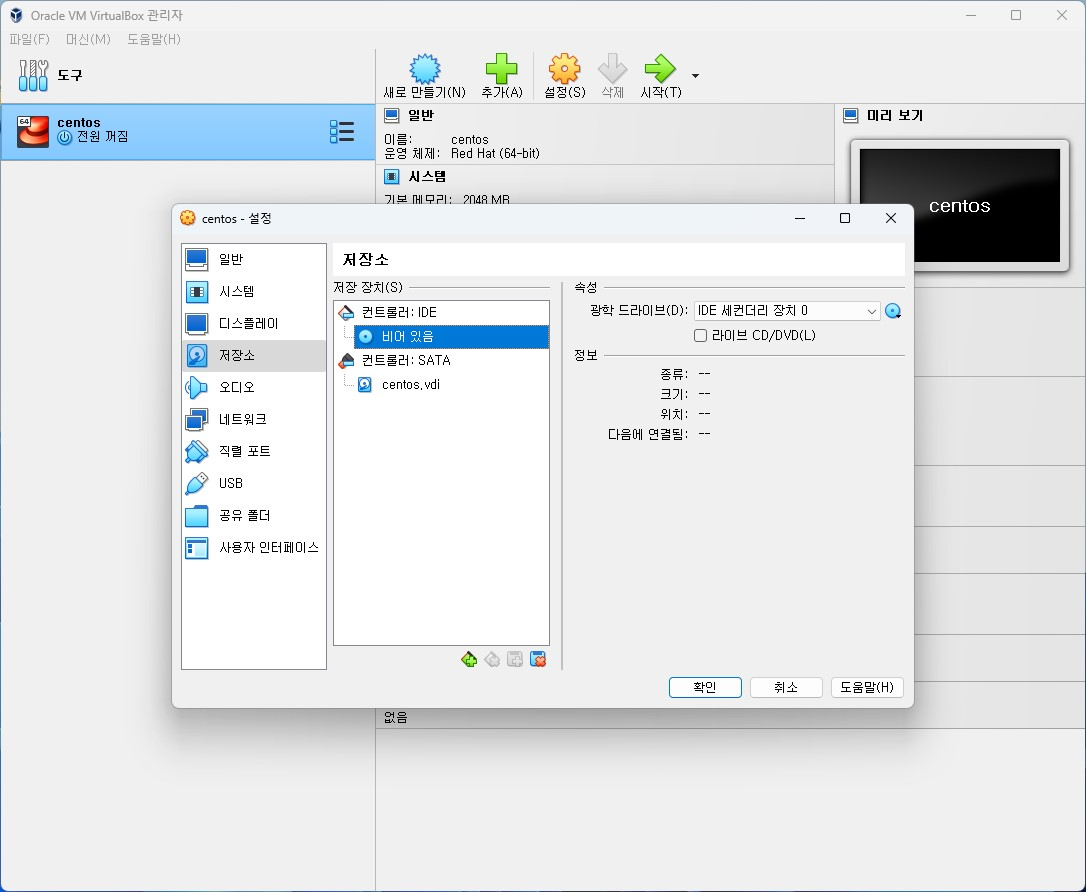
Task: Click the Add (추가) green plus icon
Action: (x=501, y=69)
